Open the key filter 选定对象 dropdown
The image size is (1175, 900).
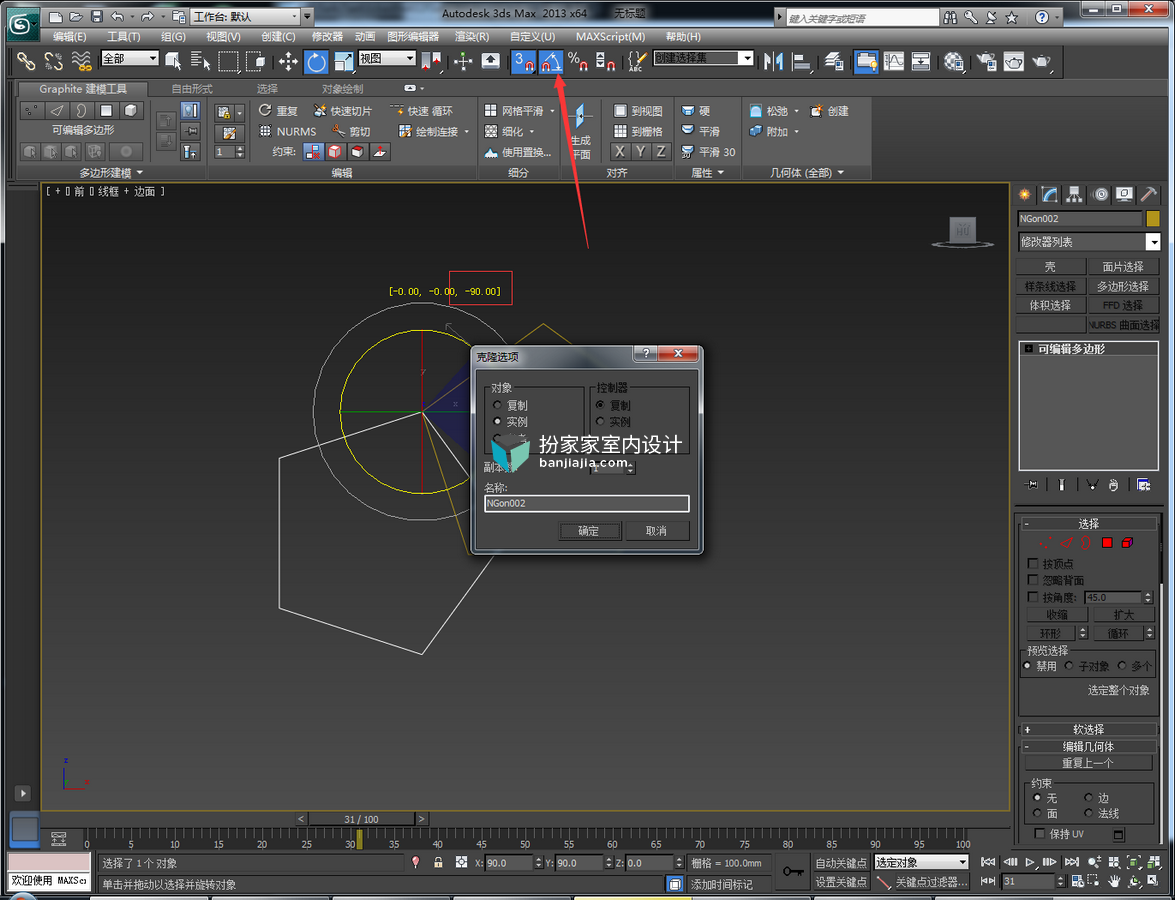pyautogui.click(x=921, y=863)
